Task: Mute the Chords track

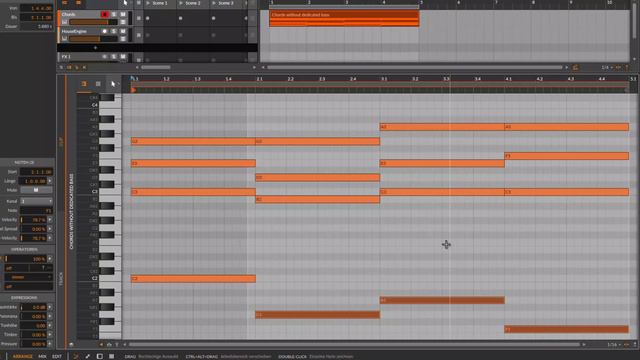Action: [123, 14]
